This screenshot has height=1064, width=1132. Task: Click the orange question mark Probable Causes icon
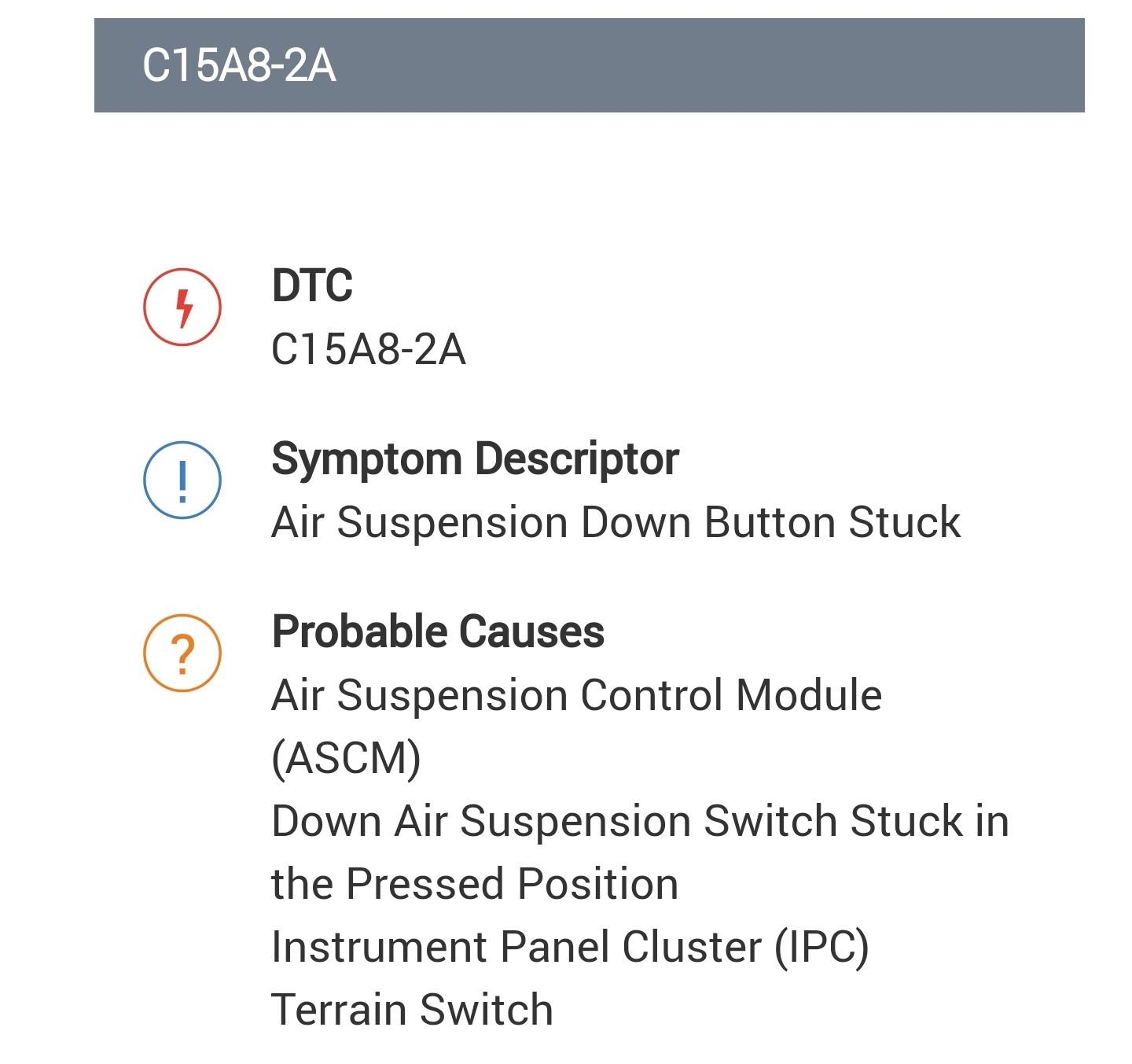(182, 653)
